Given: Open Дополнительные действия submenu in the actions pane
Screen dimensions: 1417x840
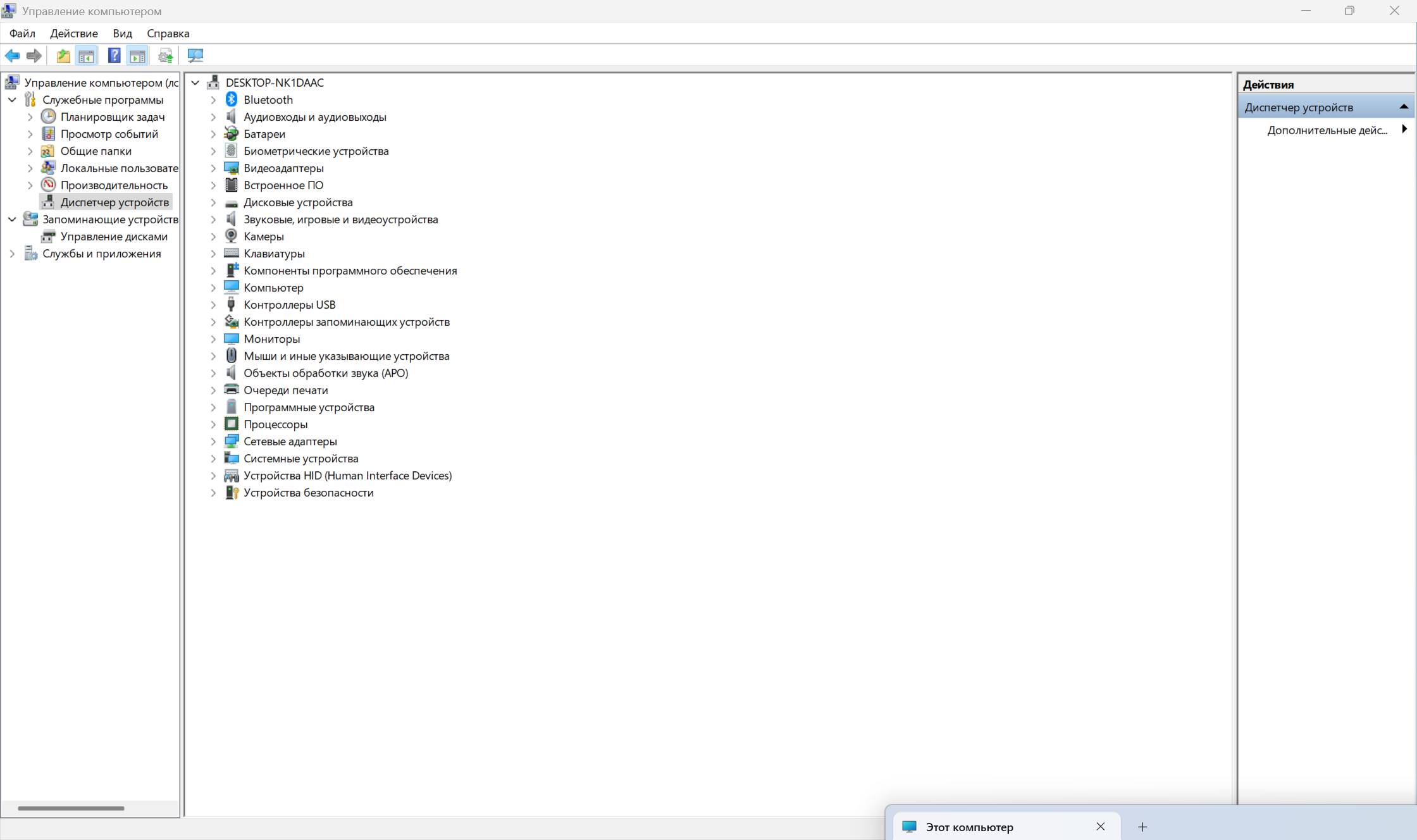Looking at the screenshot, I should click(x=1327, y=130).
